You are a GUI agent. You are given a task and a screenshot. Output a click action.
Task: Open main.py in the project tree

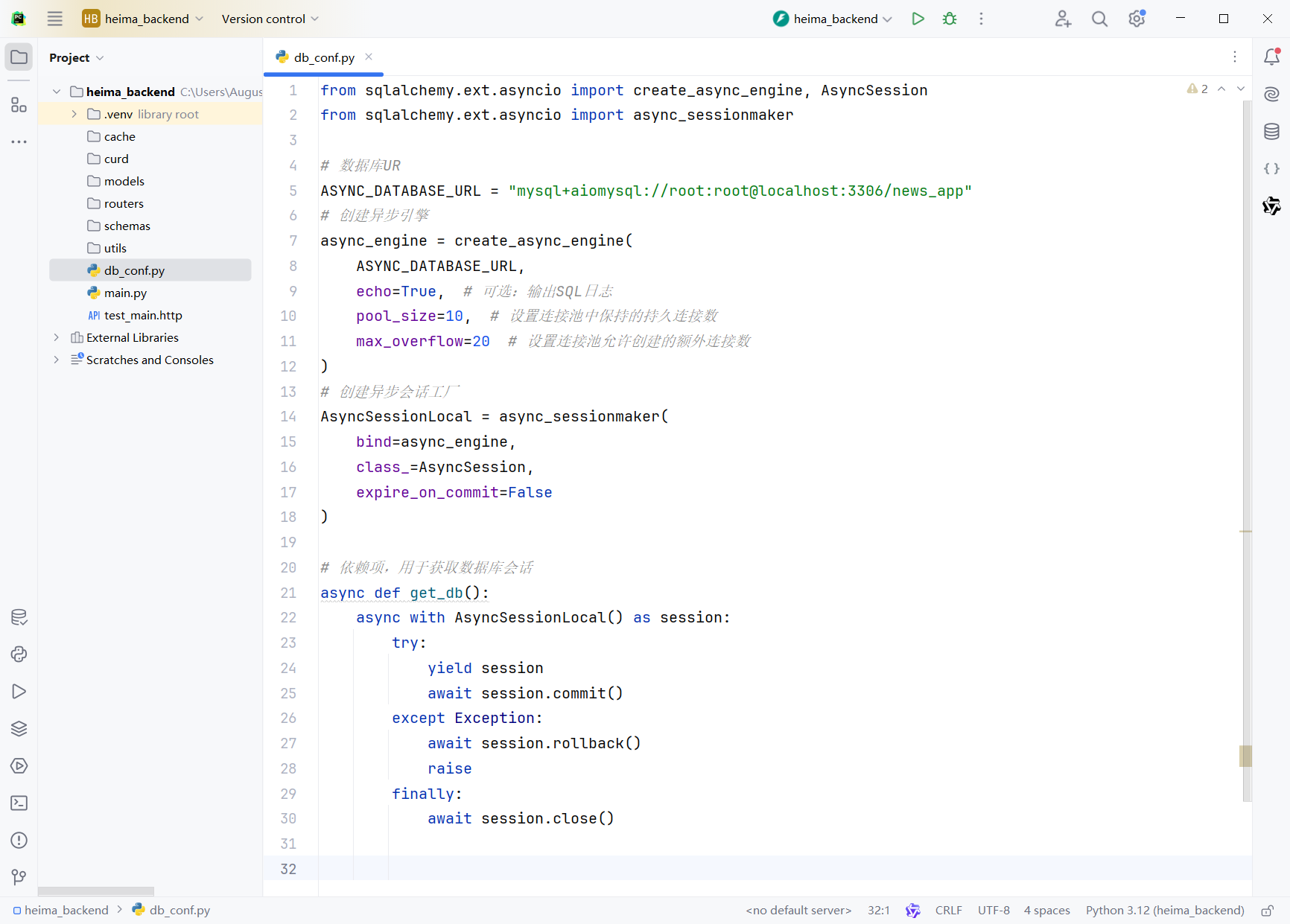pyautogui.click(x=125, y=293)
